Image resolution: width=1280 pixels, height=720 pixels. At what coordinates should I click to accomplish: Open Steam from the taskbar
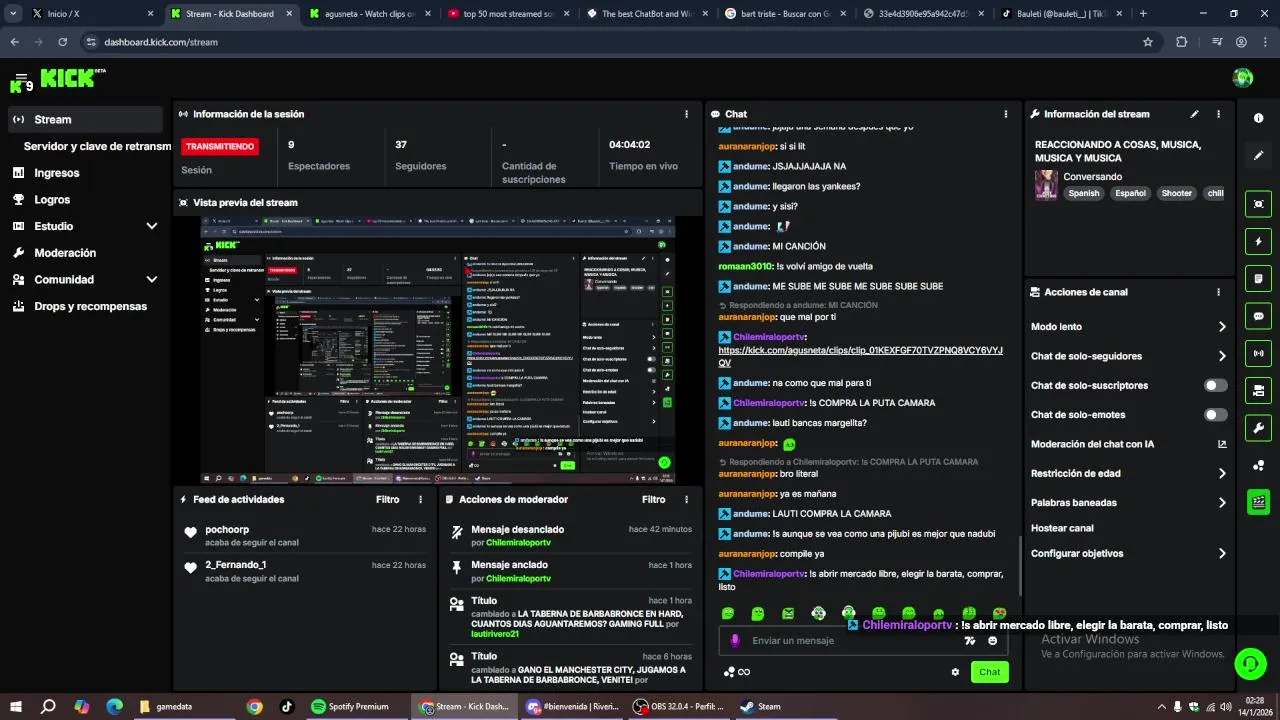tap(760, 706)
